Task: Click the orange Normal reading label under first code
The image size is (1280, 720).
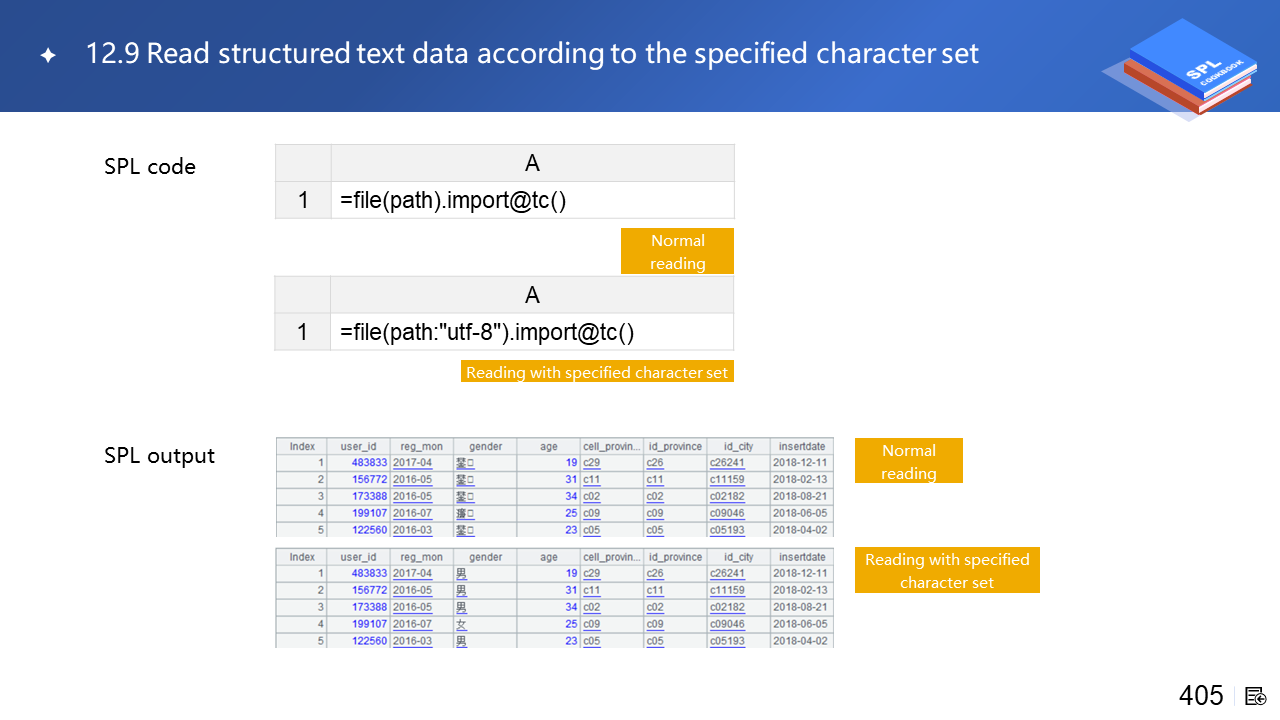Action: (x=677, y=251)
